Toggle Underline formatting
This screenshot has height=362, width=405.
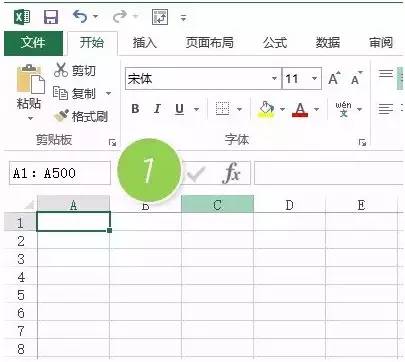point(179,109)
